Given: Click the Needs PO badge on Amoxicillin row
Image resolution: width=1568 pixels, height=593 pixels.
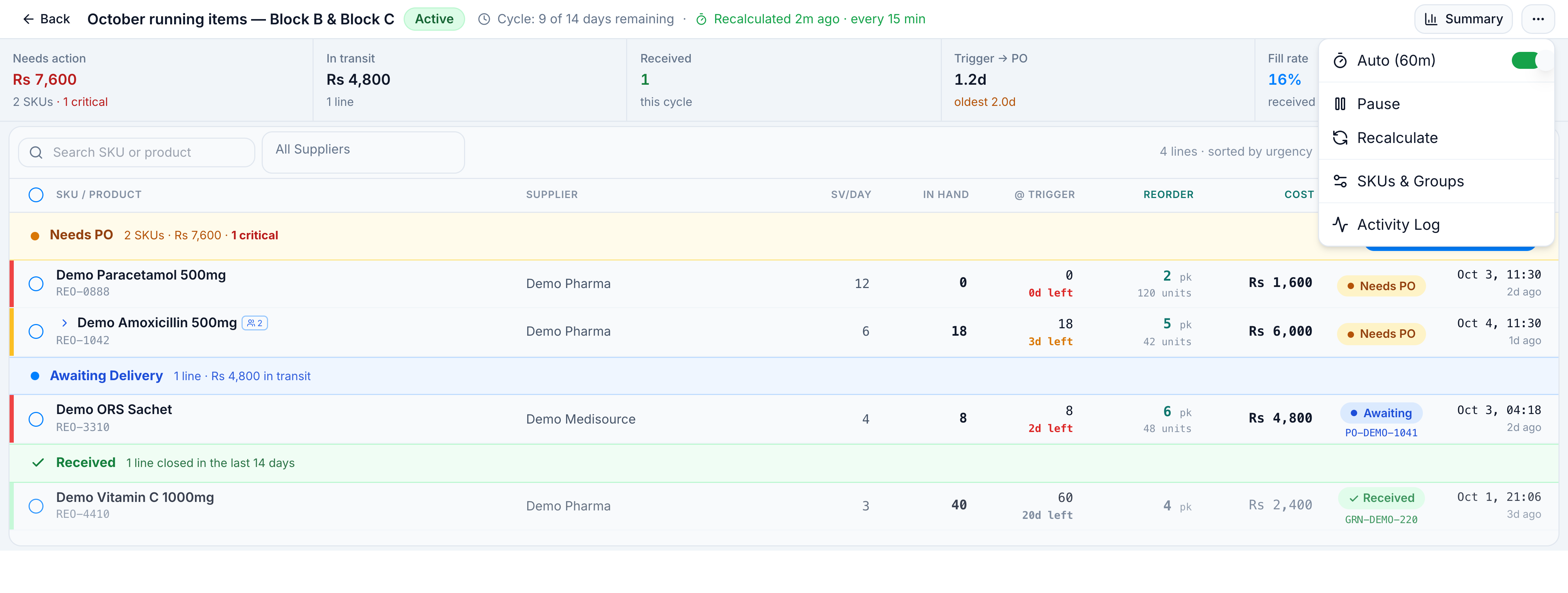Looking at the screenshot, I should click(x=1380, y=334).
